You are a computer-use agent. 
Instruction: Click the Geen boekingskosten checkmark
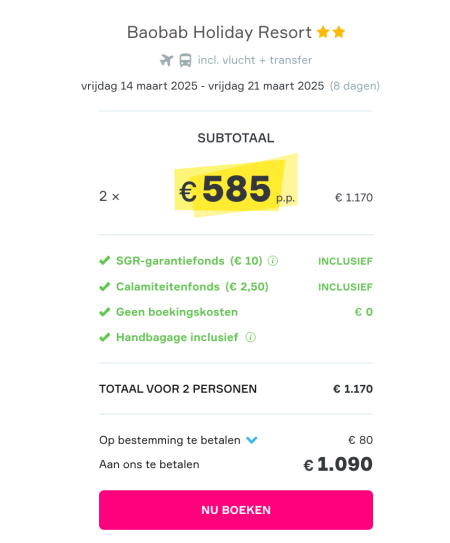click(x=105, y=312)
